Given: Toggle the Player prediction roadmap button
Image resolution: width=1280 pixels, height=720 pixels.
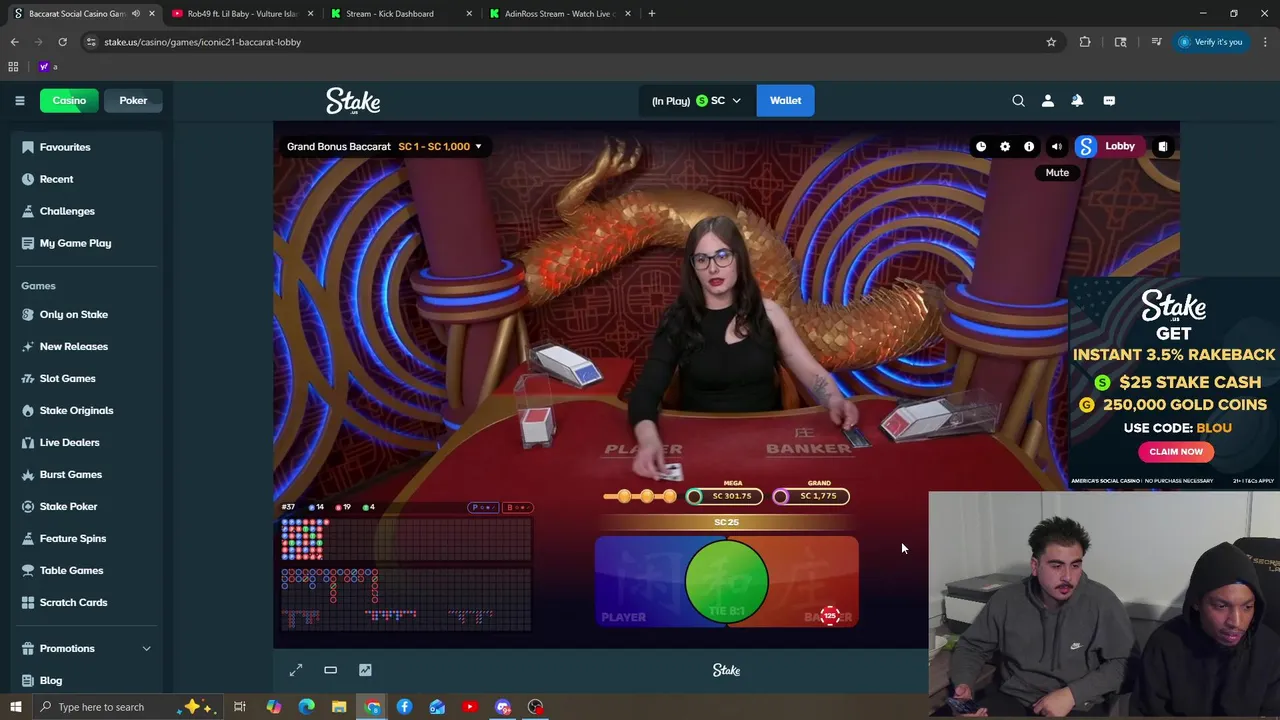Looking at the screenshot, I should [483, 507].
